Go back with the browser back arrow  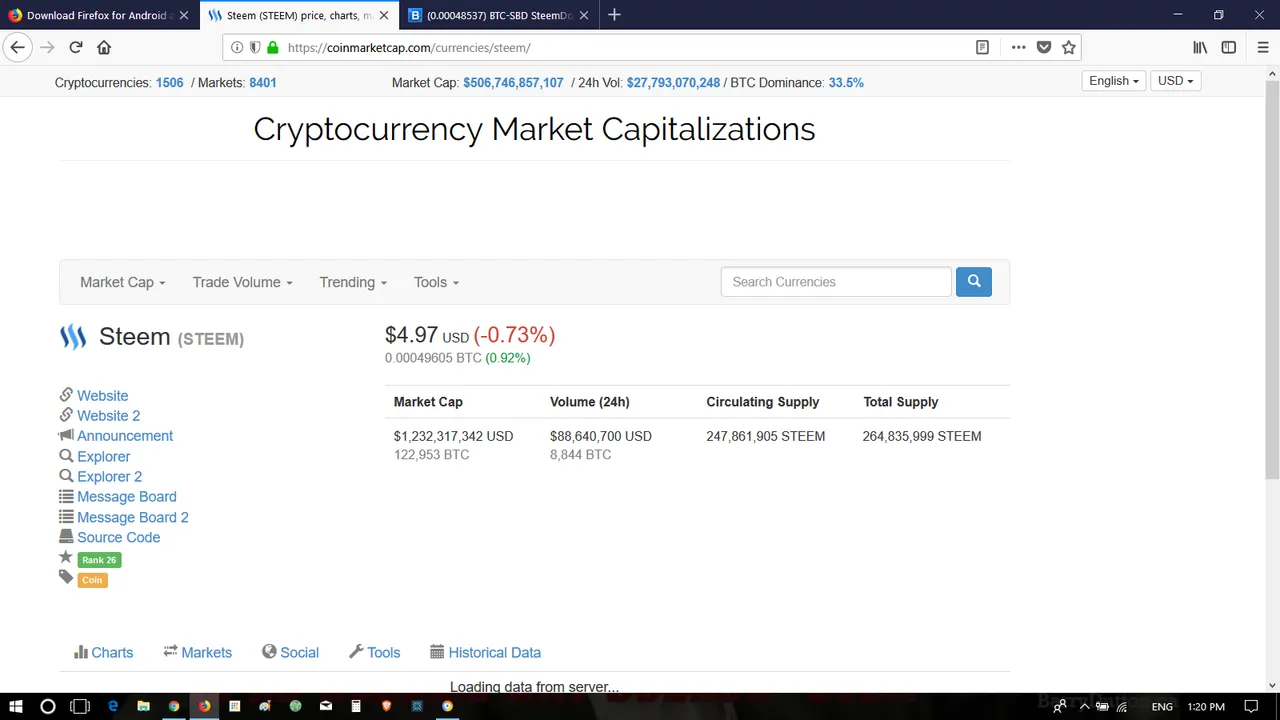pyautogui.click(x=17, y=47)
